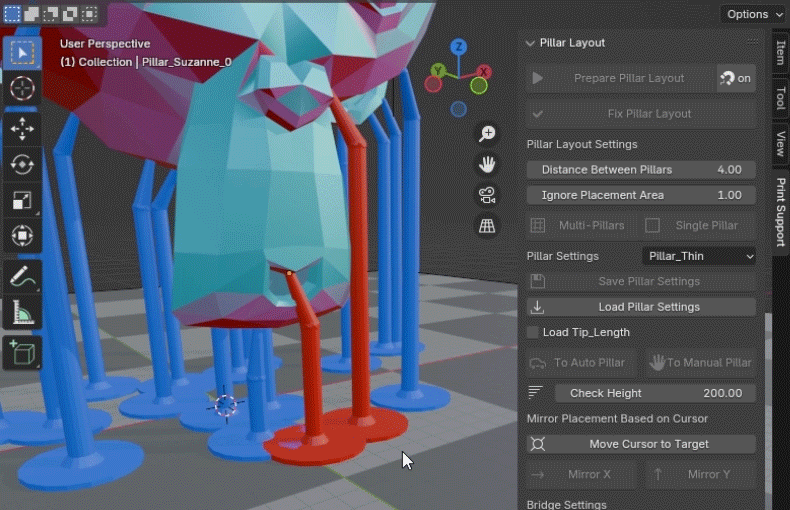Screen dimensions: 790x510
Task: Click the pan view hand icon
Action: [487, 164]
